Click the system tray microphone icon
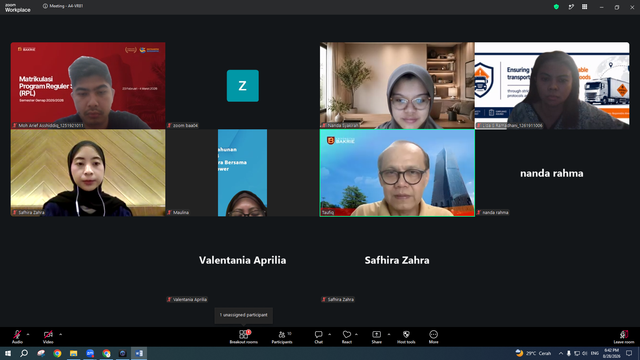The height and width of the screenshot is (360, 640). click(569, 353)
